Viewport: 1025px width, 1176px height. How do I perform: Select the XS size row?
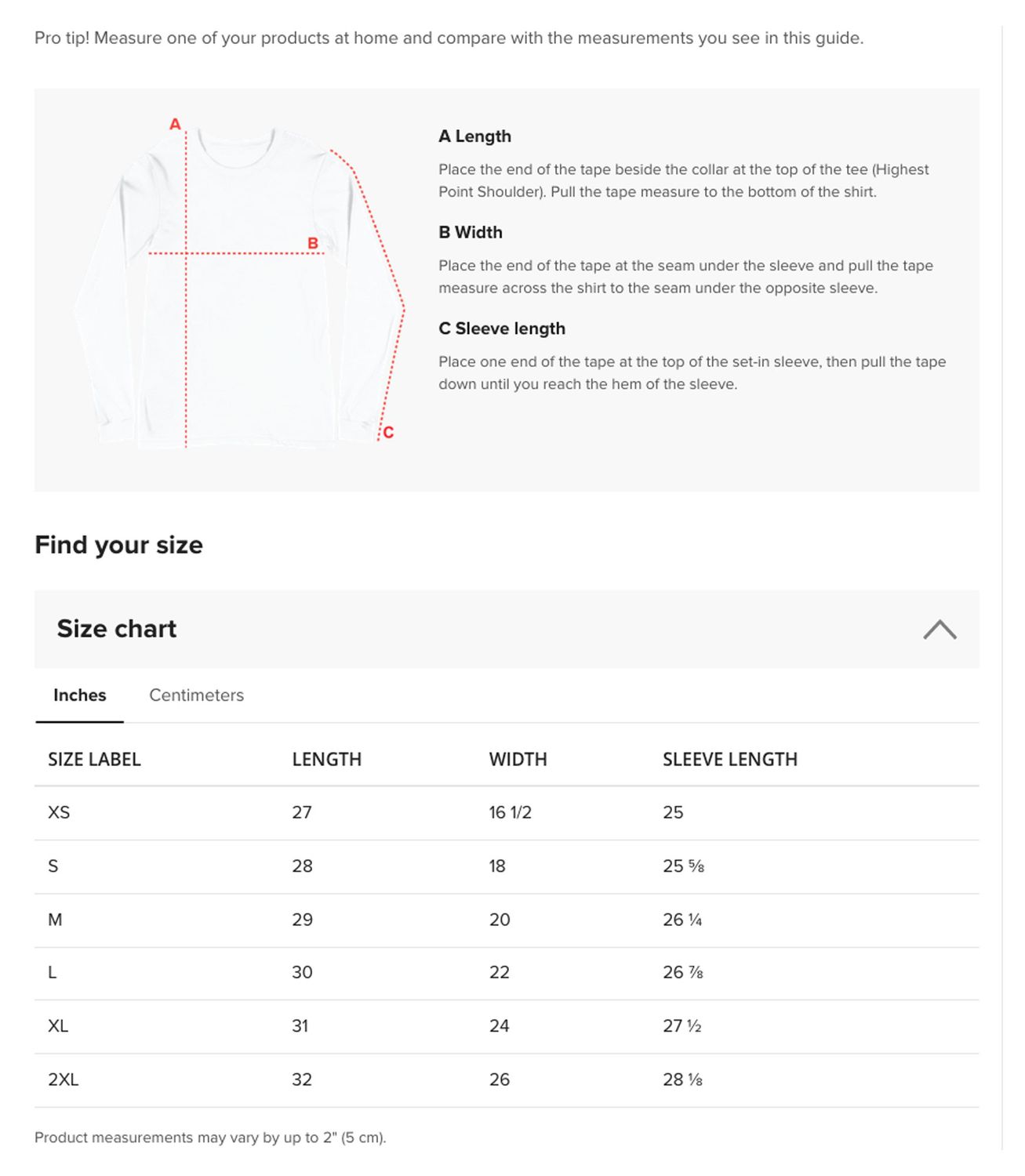(x=59, y=812)
